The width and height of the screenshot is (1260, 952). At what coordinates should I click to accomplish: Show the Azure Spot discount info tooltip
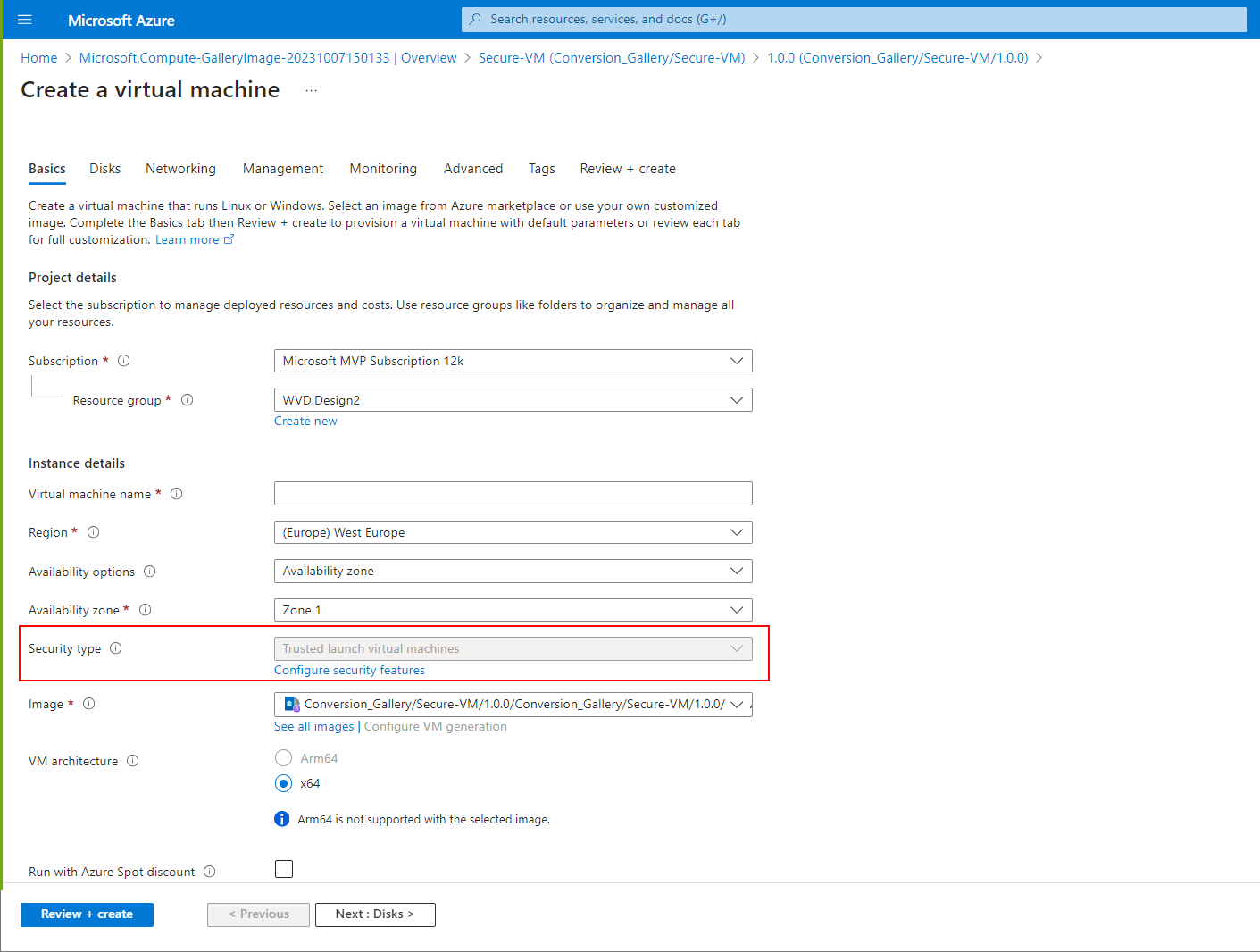(x=210, y=872)
